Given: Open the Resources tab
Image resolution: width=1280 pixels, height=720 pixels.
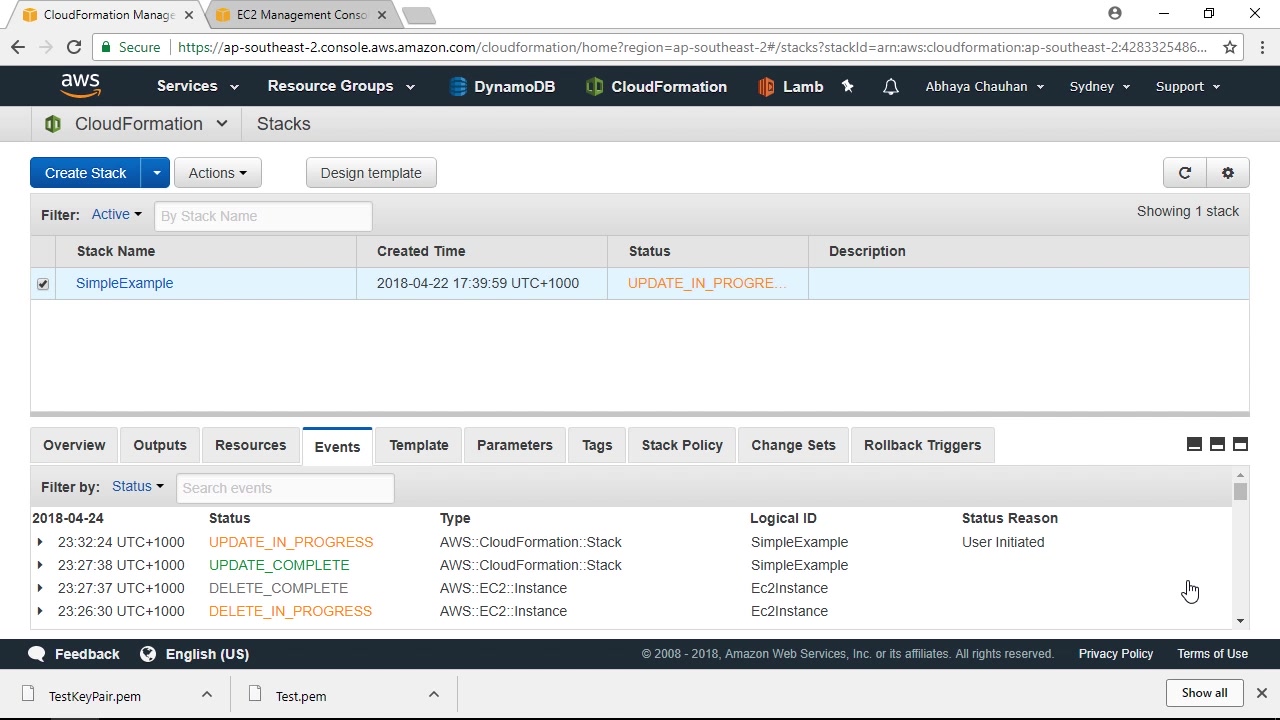Looking at the screenshot, I should pyautogui.click(x=250, y=445).
